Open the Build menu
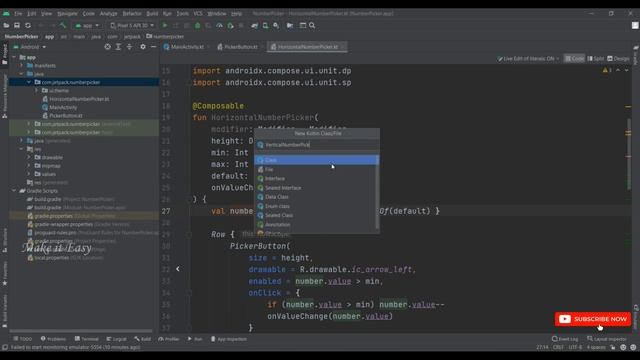Viewport: 640px width, 360px height. click(152, 13)
